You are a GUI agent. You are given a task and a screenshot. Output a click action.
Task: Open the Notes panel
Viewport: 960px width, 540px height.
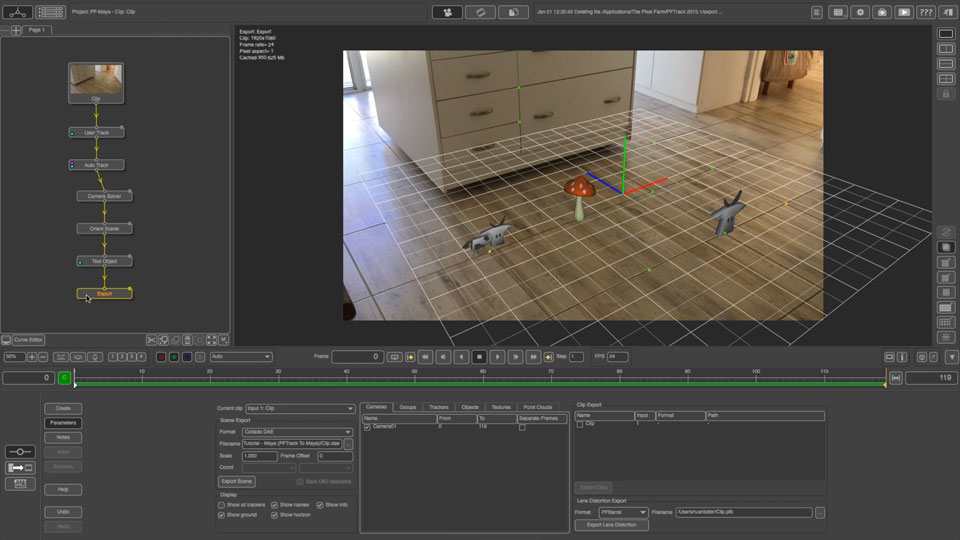click(63, 437)
